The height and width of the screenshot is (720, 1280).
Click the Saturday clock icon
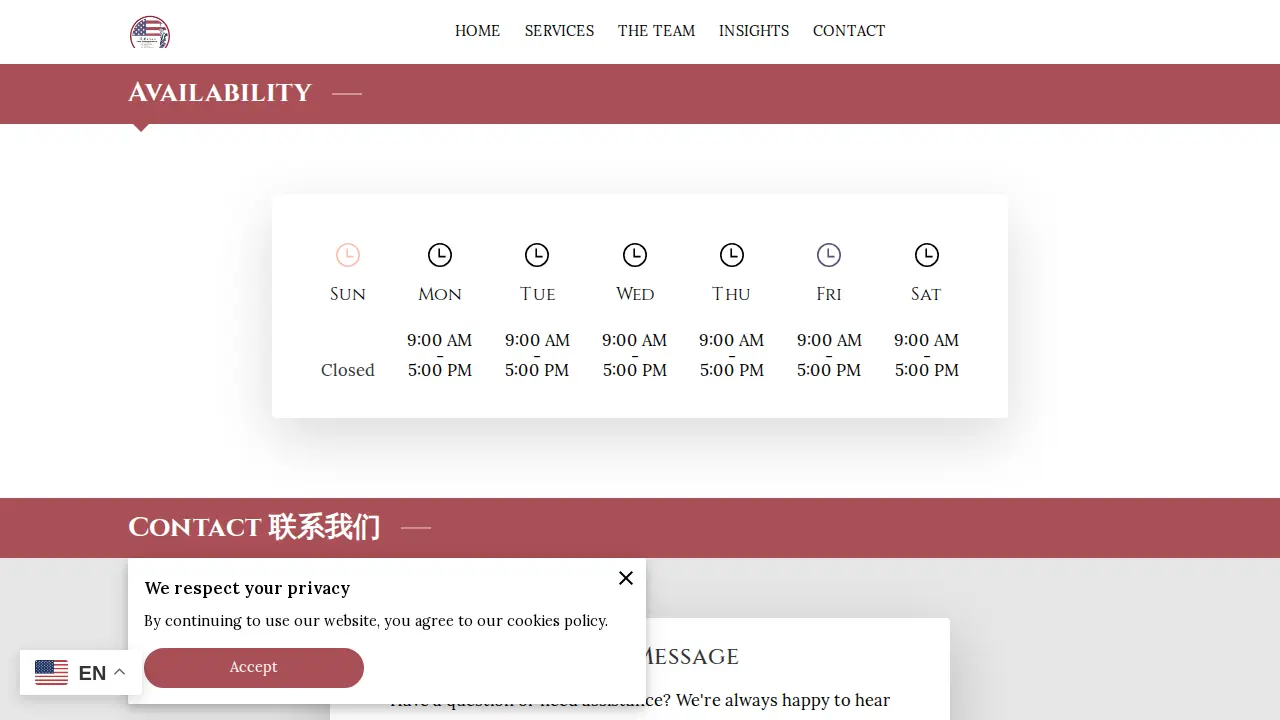coord(927,255)
